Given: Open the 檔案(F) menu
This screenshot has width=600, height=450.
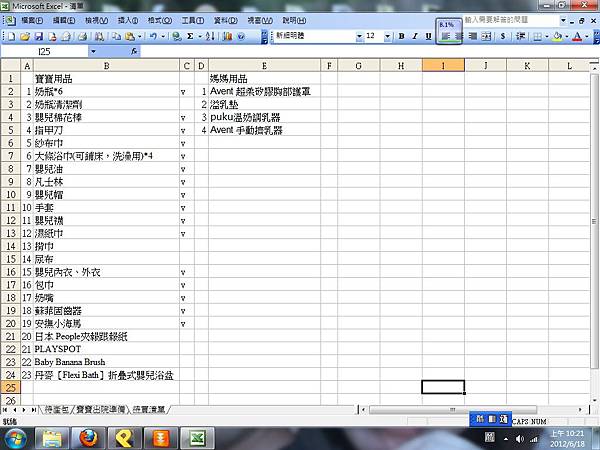Looking at the screenshot, I should [32, 20].
